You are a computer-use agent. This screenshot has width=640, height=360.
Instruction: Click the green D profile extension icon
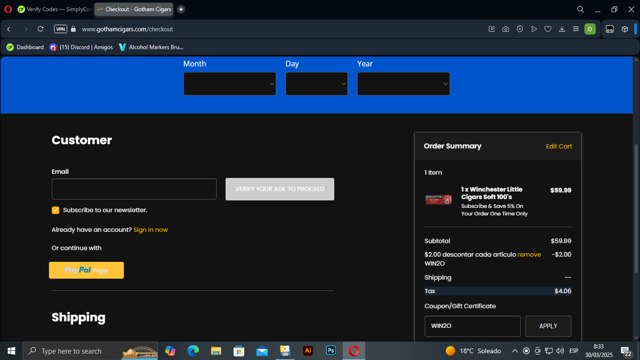pyautogui.click(x=590, y=29)
